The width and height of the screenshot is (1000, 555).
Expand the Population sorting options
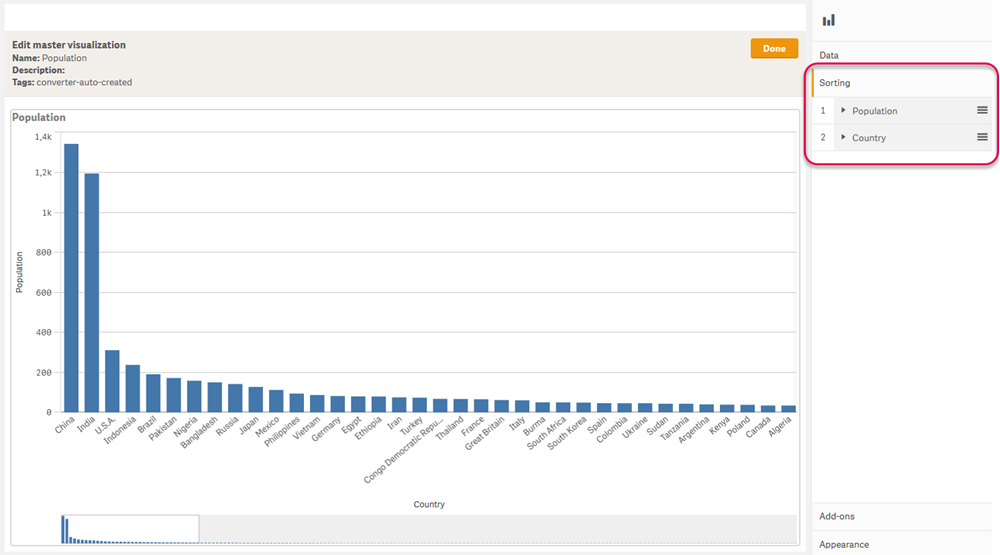click(843, 110)
